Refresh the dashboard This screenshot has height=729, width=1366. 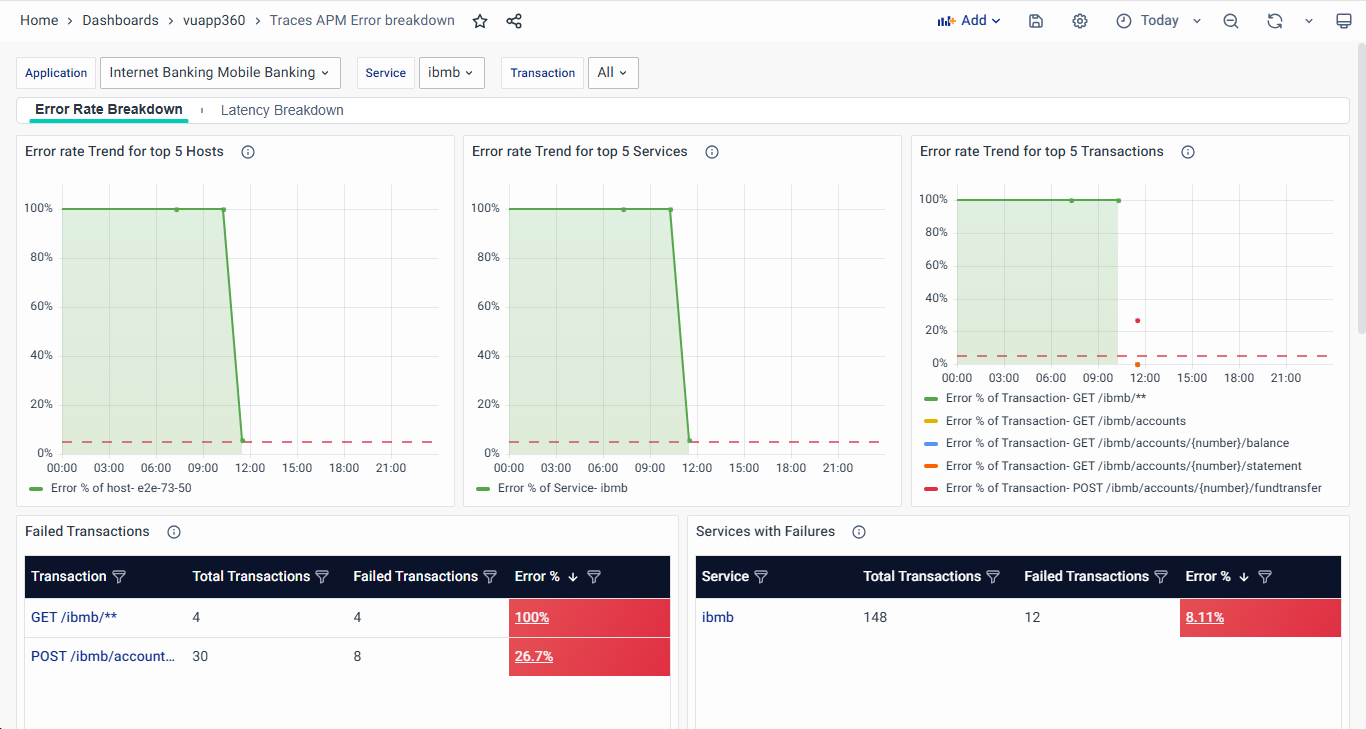click(1274, 21)
